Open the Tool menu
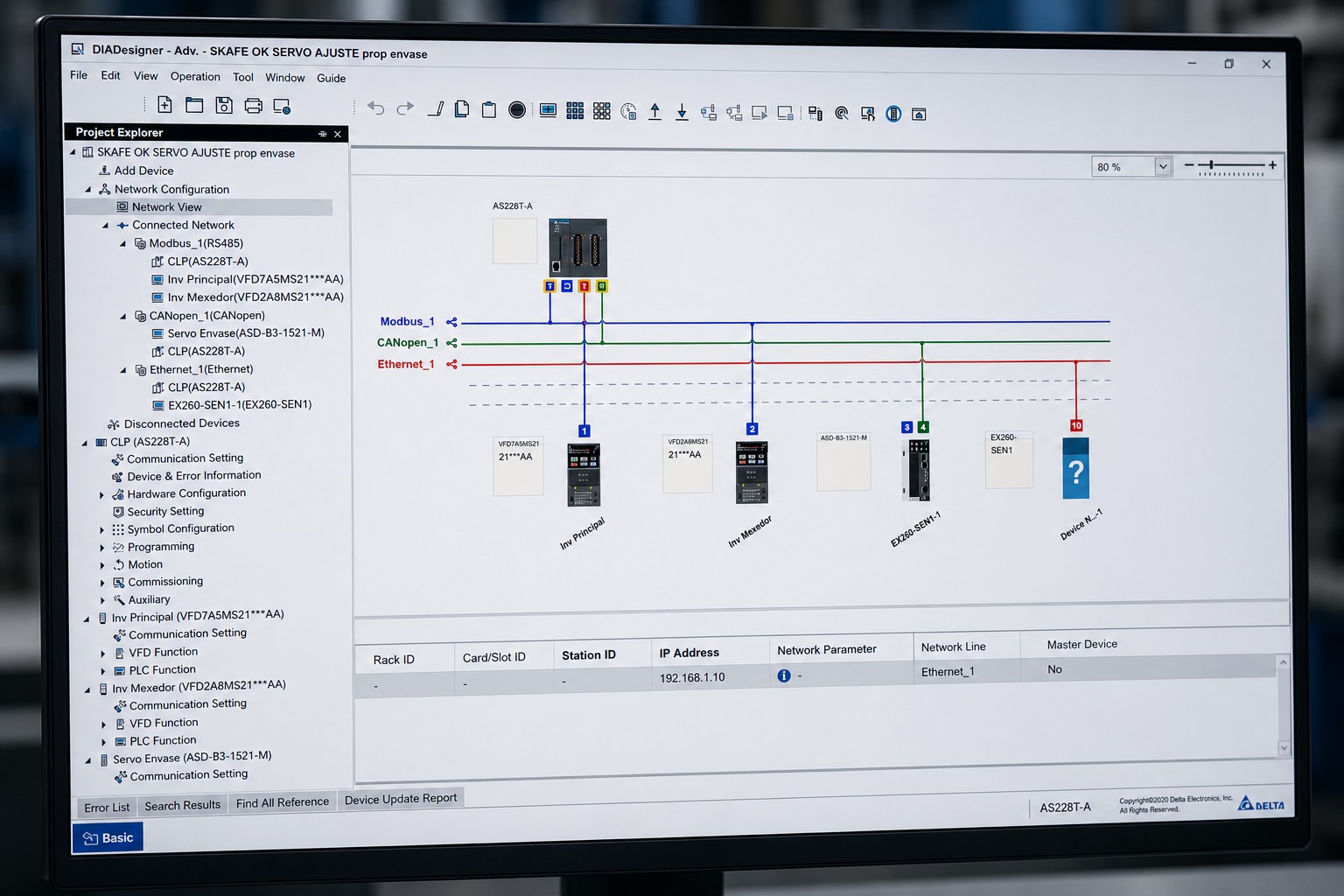This screenshot has height=896, width=1344. pos(243,77)
